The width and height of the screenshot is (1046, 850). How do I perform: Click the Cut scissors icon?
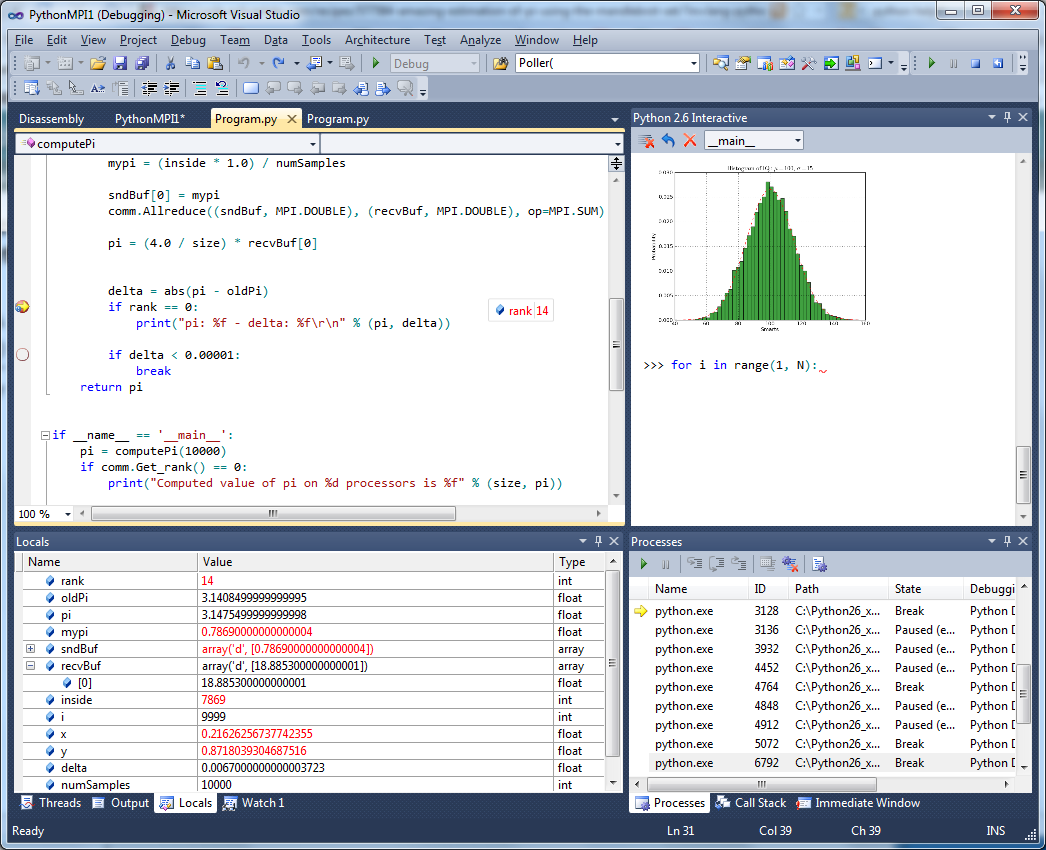(171, 63)
